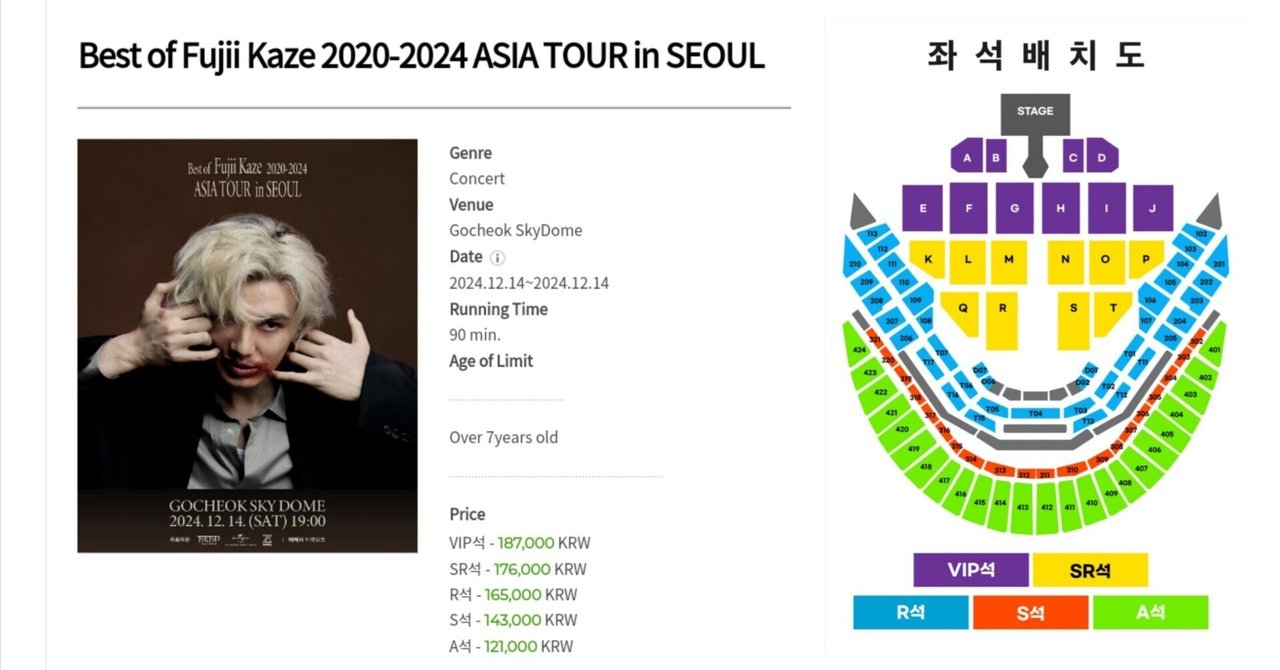Click blue section T04 at center
Screen dimensions: 1280x670
[x=1035, y=413]
